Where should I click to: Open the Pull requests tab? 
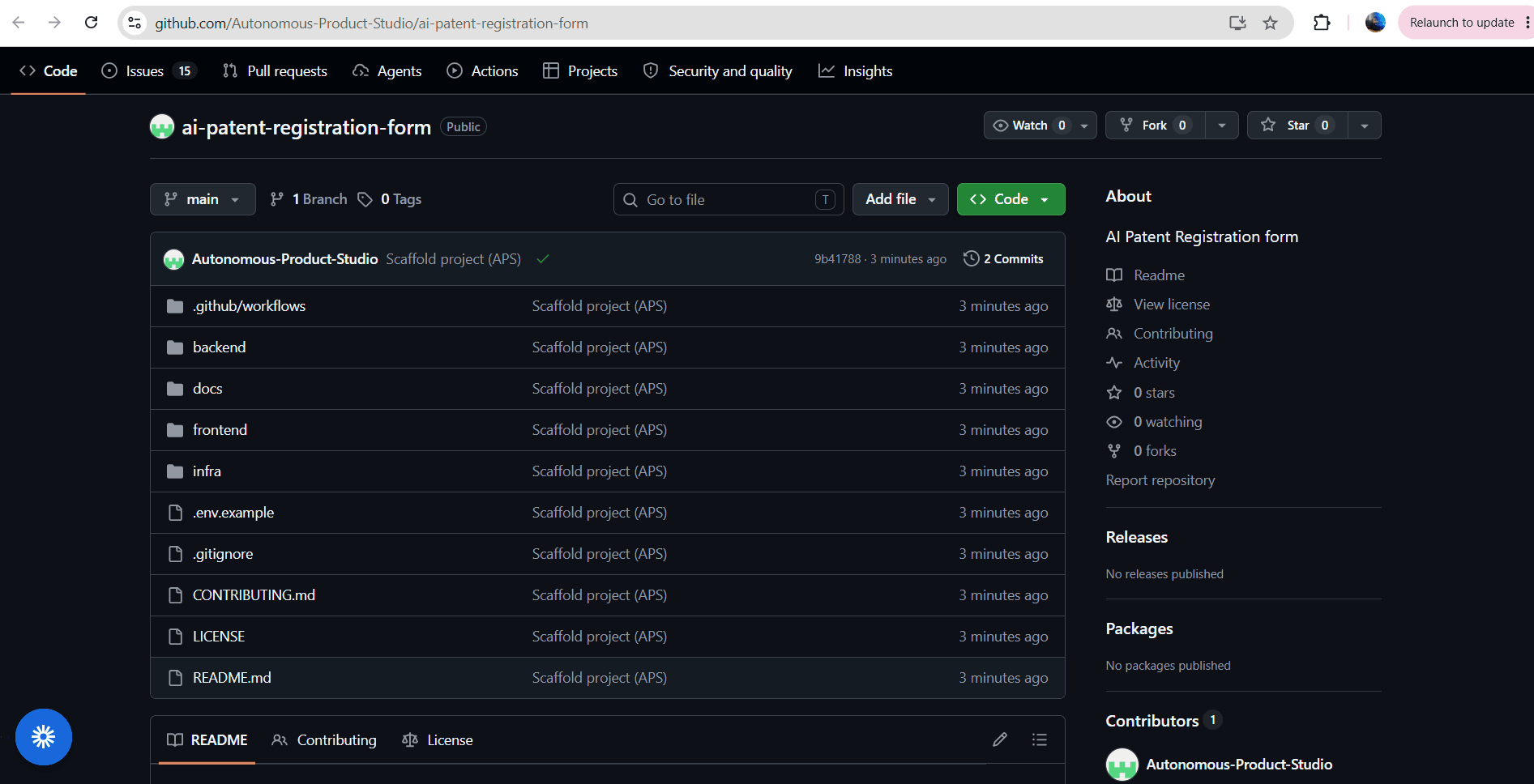(276, 71)
